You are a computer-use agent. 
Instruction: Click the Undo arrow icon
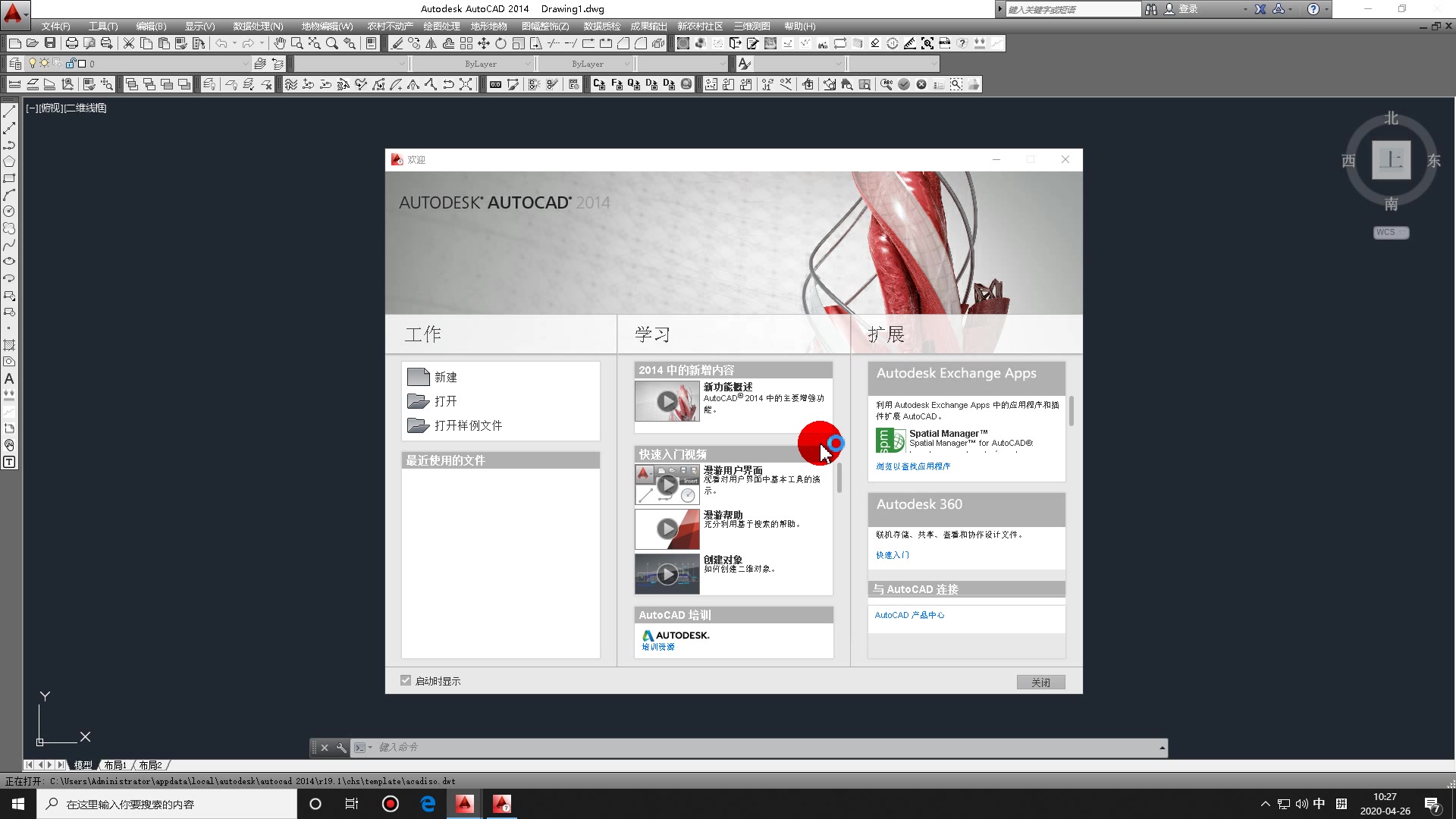click(221, 43)
